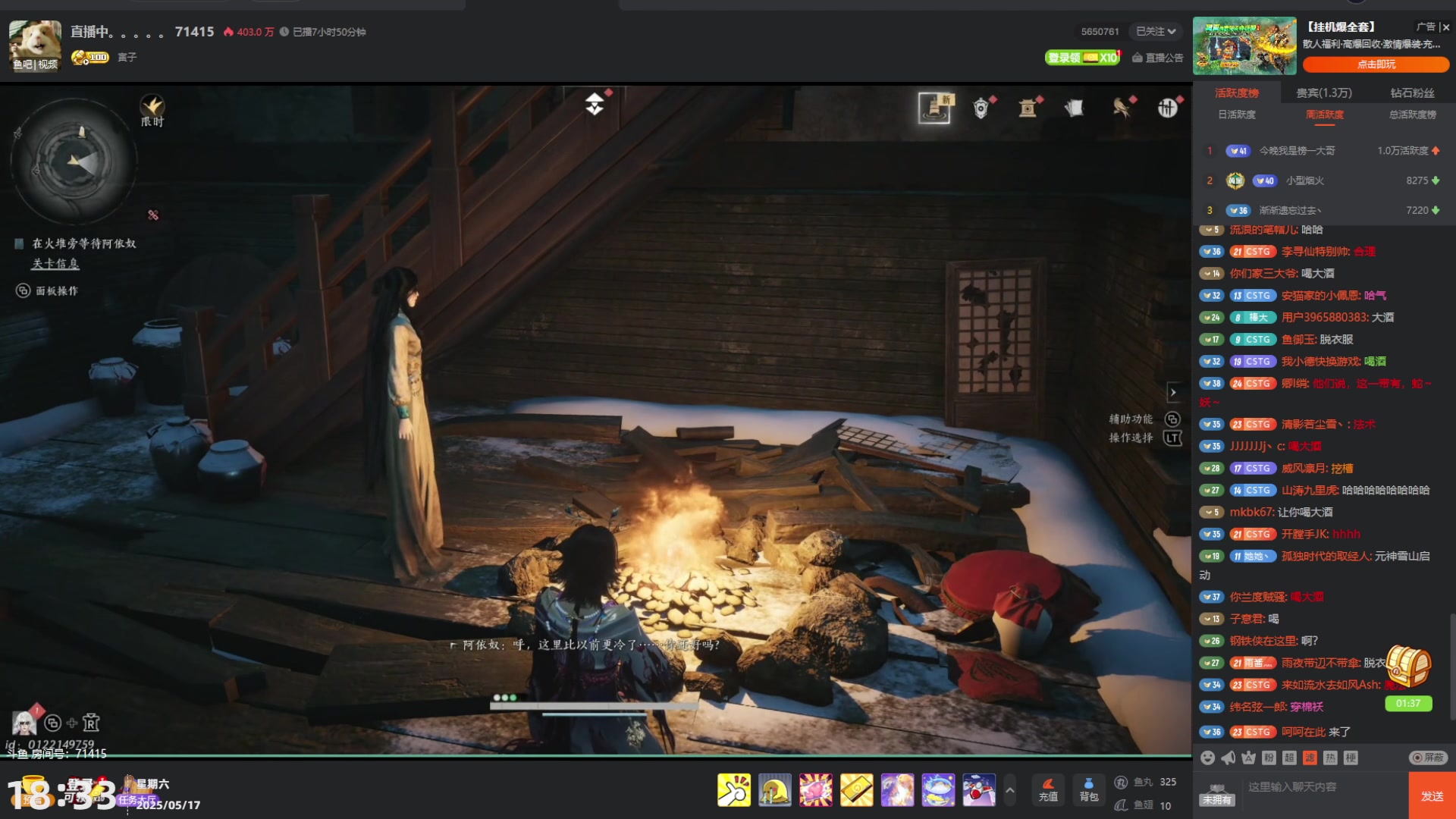The image size is (1456, 819).
Task: Click the 未拥有 fan badge selector
Action: [x=1217, y=795]
